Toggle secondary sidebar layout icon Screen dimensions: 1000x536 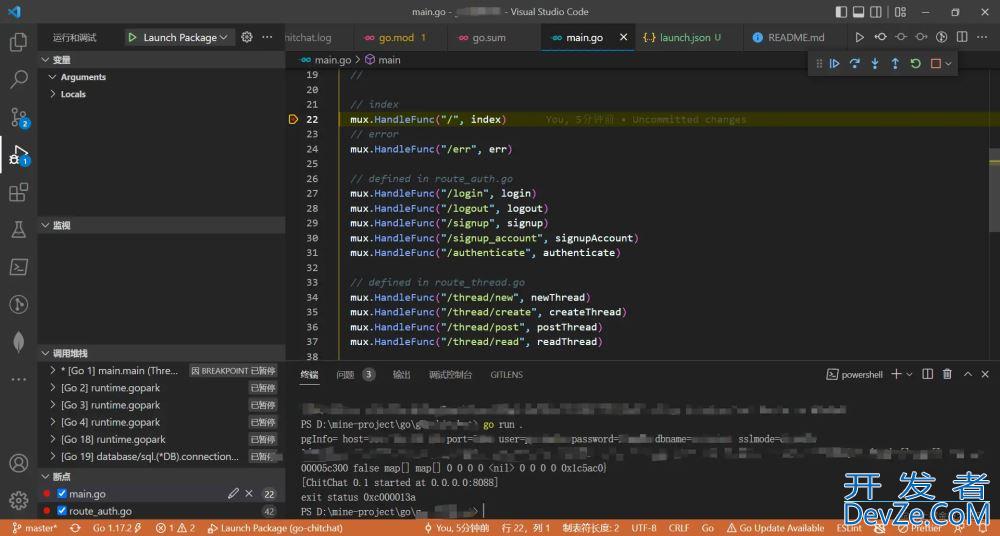click(x=876, y=11)
